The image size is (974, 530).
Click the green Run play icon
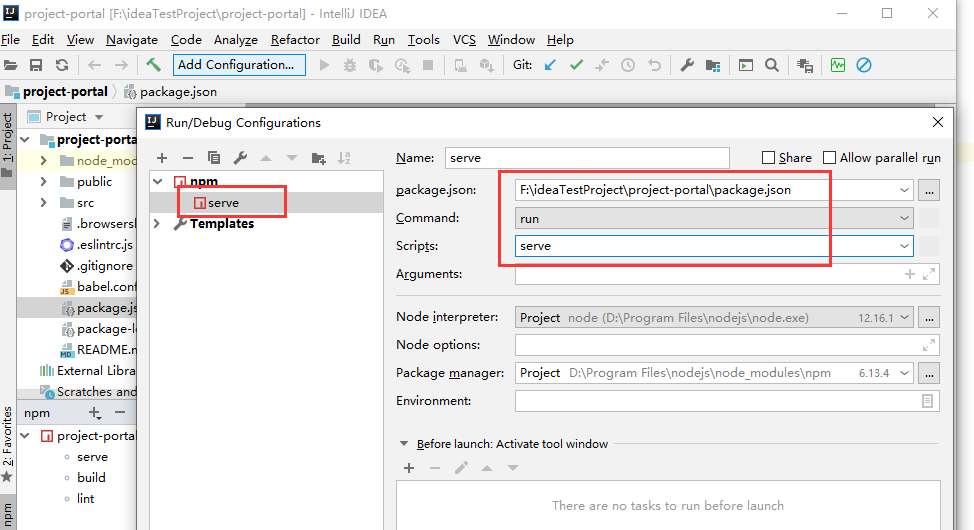click(324, 65)
